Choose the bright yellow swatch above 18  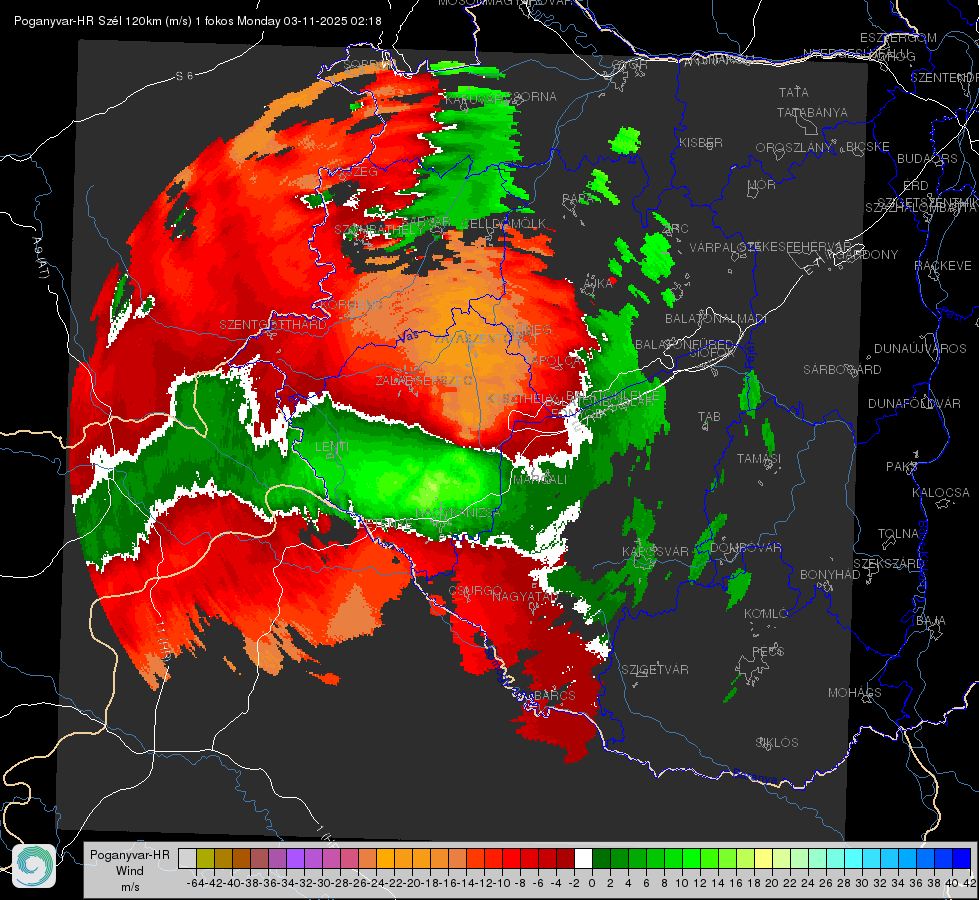pos(764,858)
